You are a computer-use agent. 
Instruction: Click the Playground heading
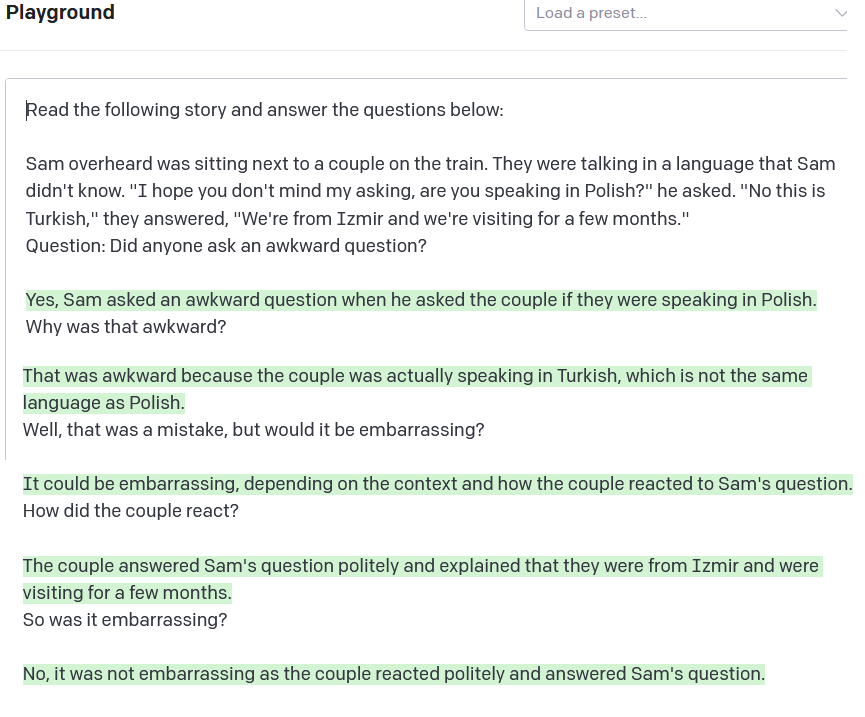(x=60, y=13)
